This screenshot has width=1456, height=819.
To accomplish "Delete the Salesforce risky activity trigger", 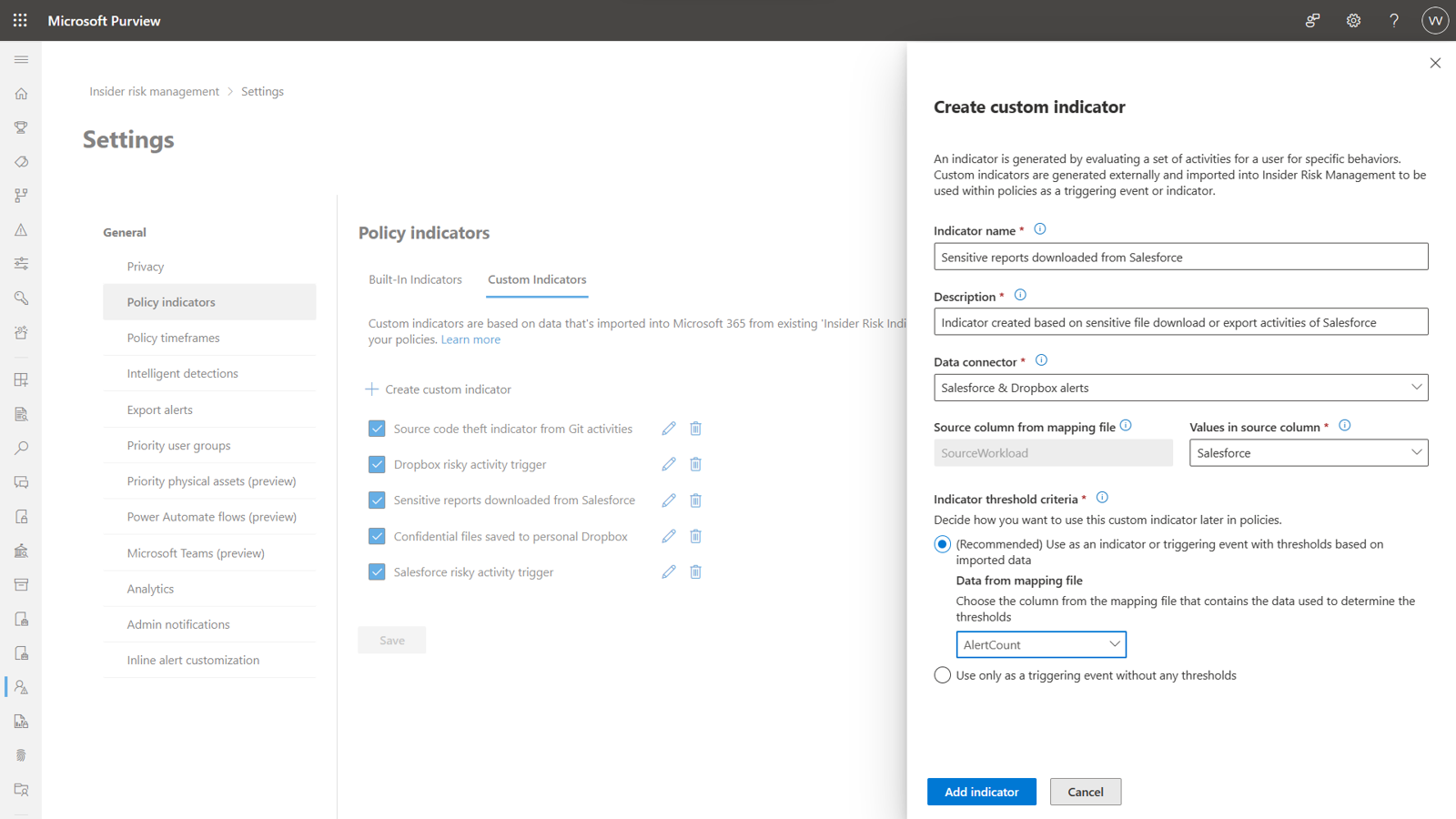I will click(695, 571).
